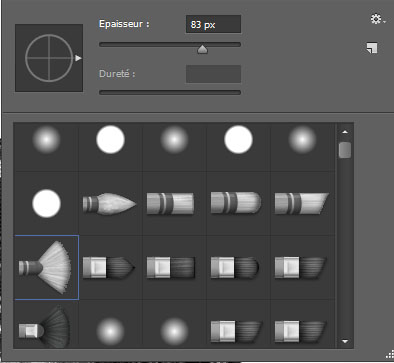Click the arrow handle on the brush angle circle
The width and height of the screenshot is (394, 363).
click(x=78, y=58)
